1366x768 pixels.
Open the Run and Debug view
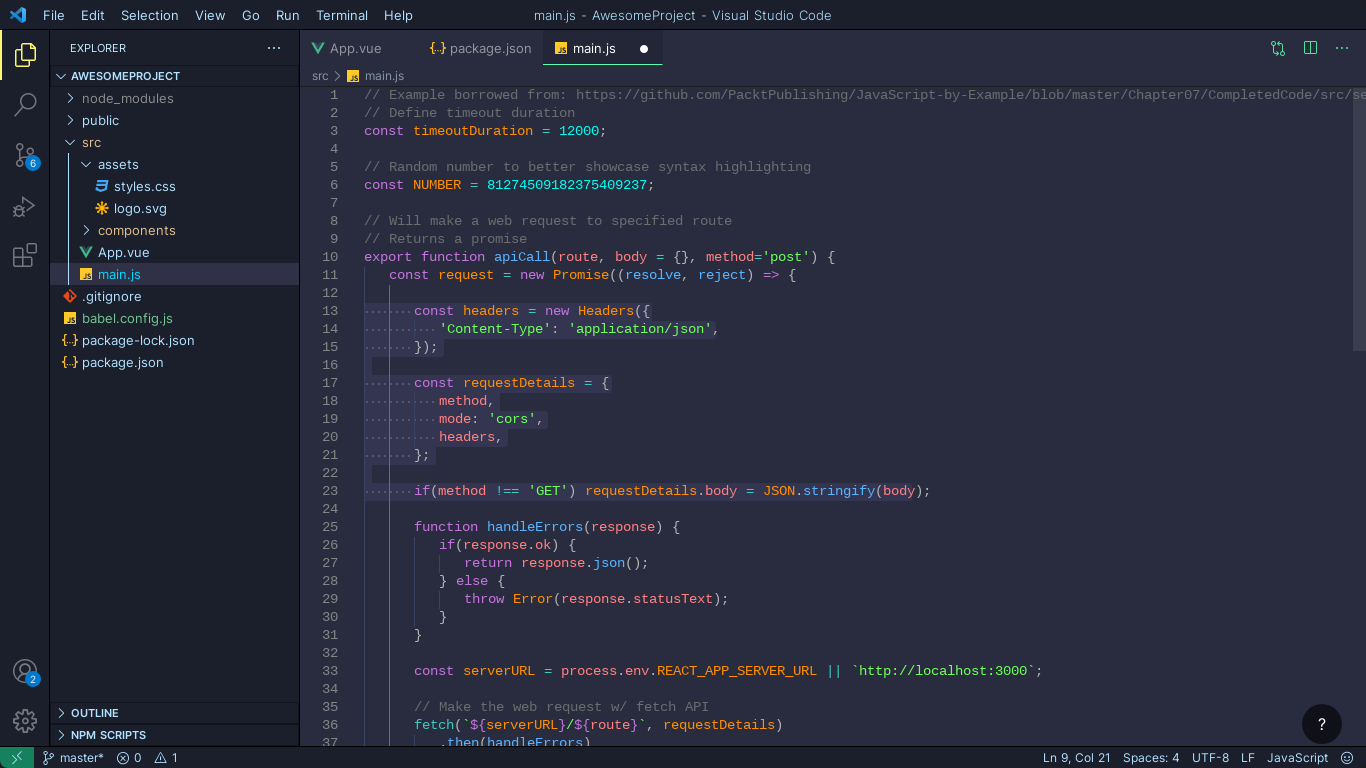point(25,207)
